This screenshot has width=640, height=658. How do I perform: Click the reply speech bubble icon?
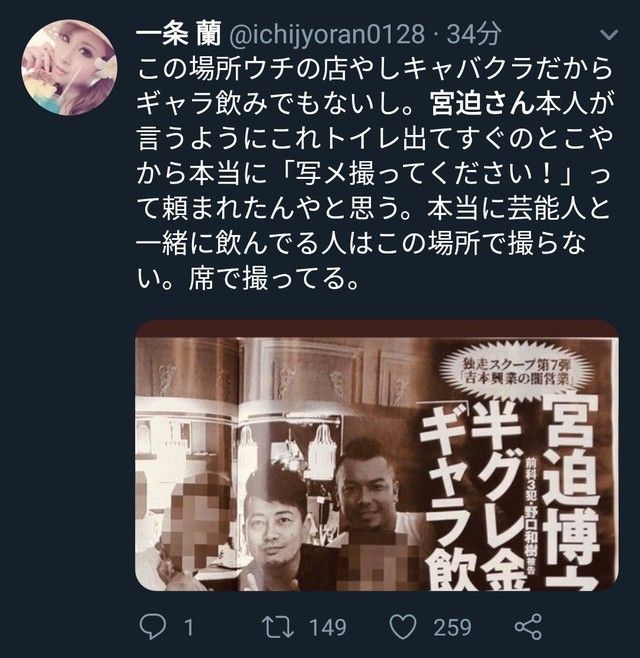coord(152,627)
